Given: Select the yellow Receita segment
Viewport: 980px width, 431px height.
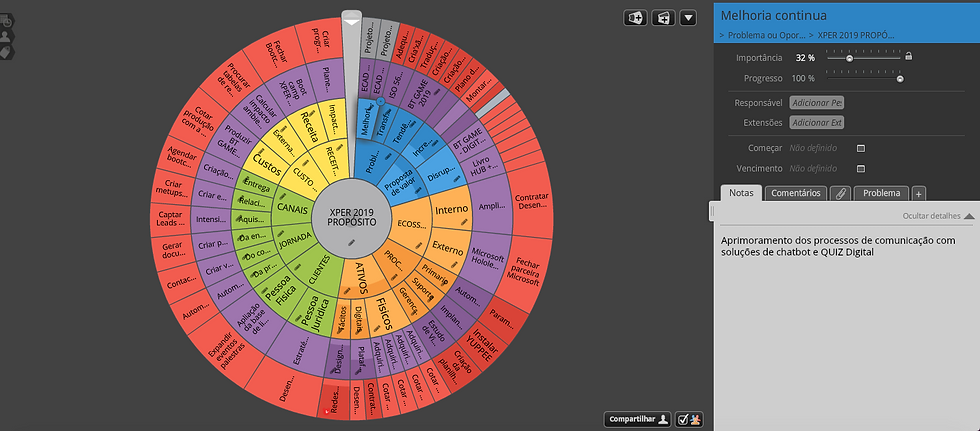Looking at the screenshot, I should click(308, 124).
